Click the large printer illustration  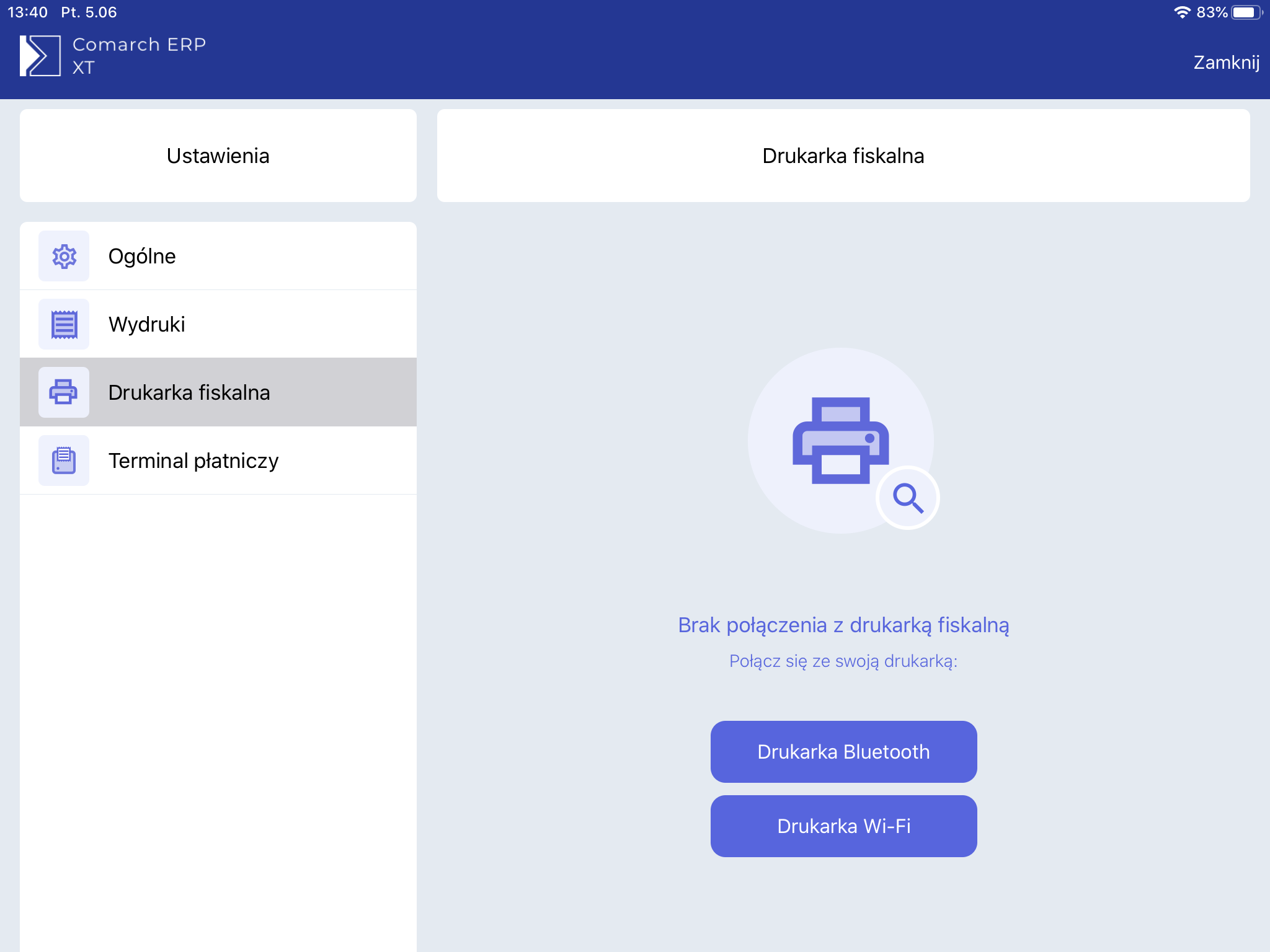click(x=840, y=440)
